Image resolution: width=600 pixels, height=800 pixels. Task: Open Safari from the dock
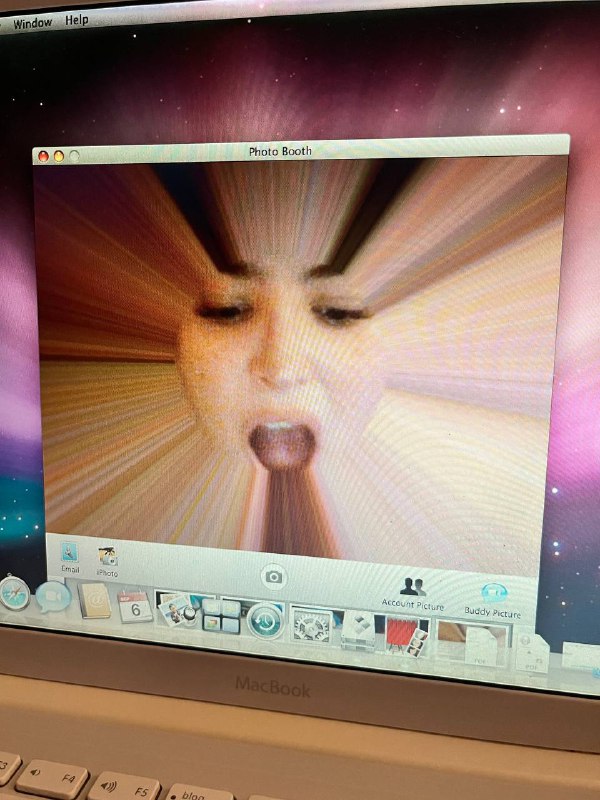tap(13, 592)
